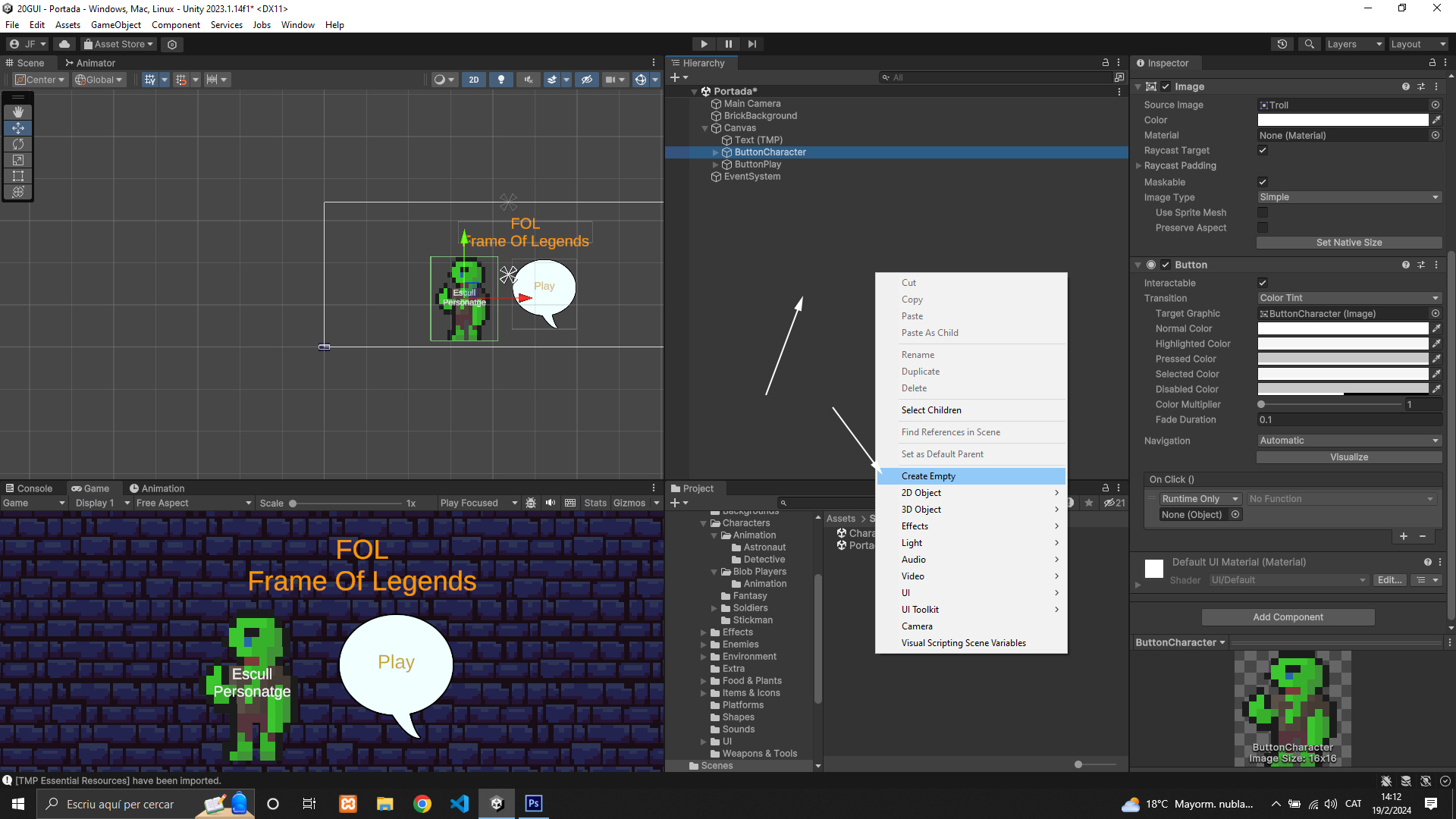Enable Preserve Aspect checkbox
Viewport: 1456px width, 819px height.
1263,227
